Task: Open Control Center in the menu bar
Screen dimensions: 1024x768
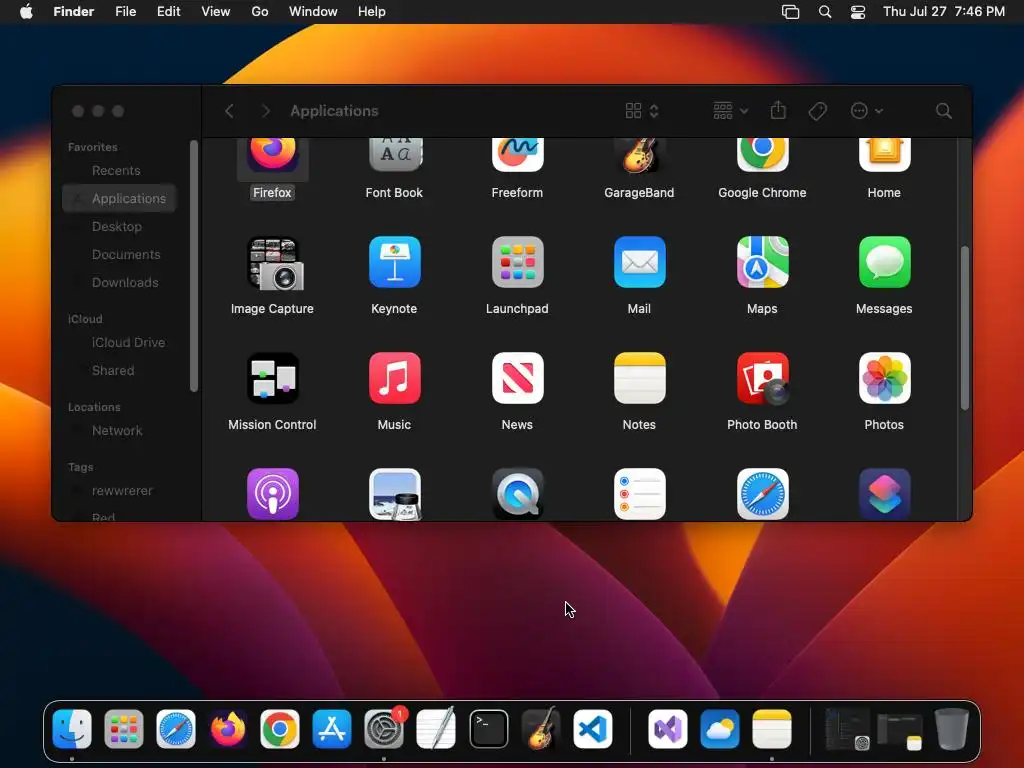Action: 857,12
